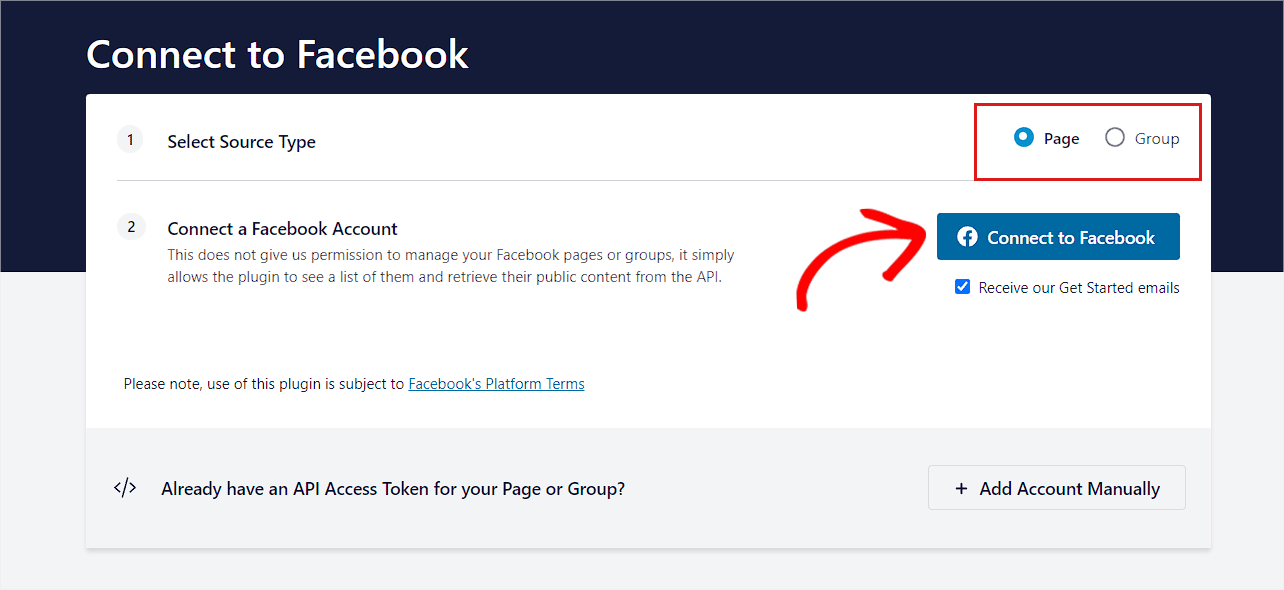
Task: Uncheck Receive our Get Started emails
Action: [x=962, y=286]
